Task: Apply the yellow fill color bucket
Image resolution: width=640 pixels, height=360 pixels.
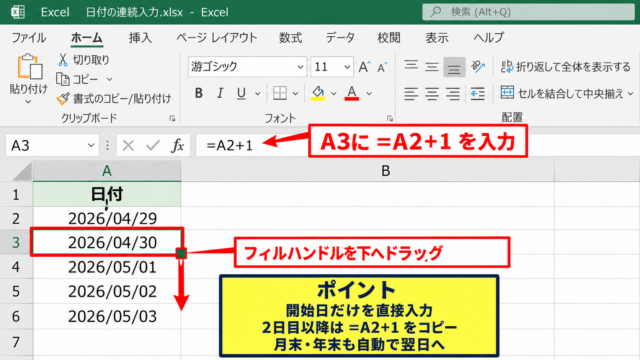Action: pos(318,93)
